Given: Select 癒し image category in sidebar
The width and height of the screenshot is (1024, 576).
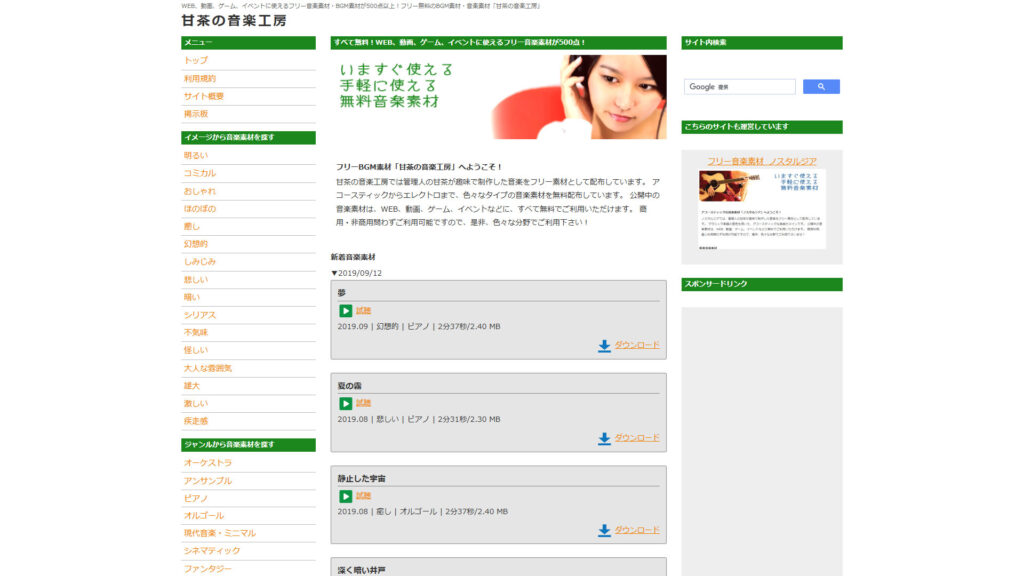Looking at the screenshot, I should 191,227.
